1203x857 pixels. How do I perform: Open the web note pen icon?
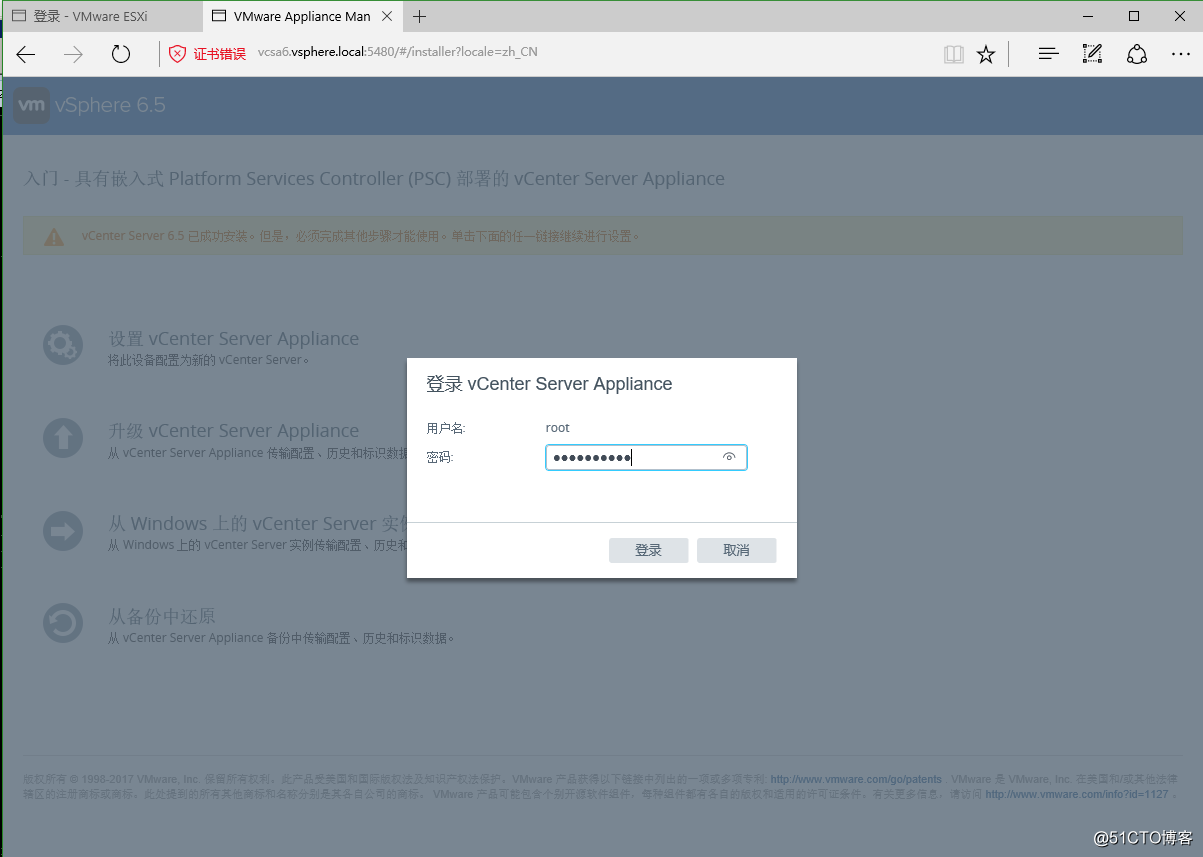1092,54
